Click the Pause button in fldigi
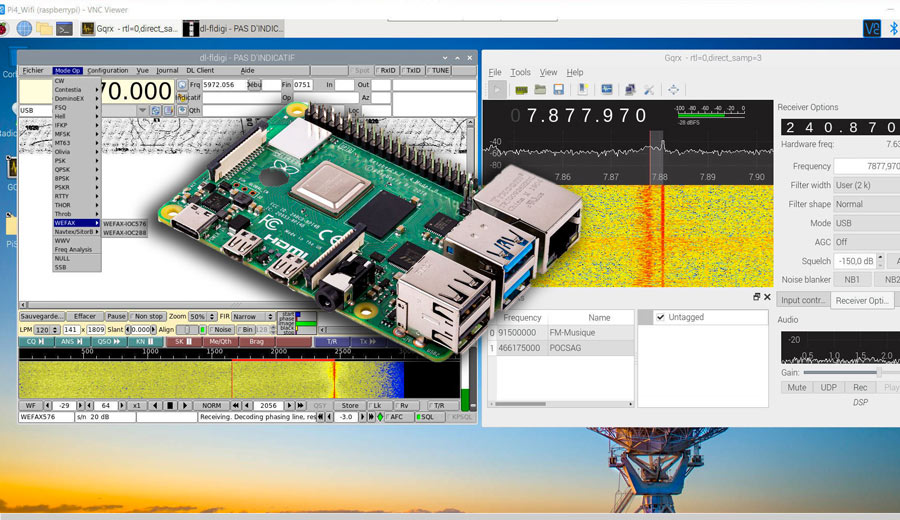 coord(116,316)
